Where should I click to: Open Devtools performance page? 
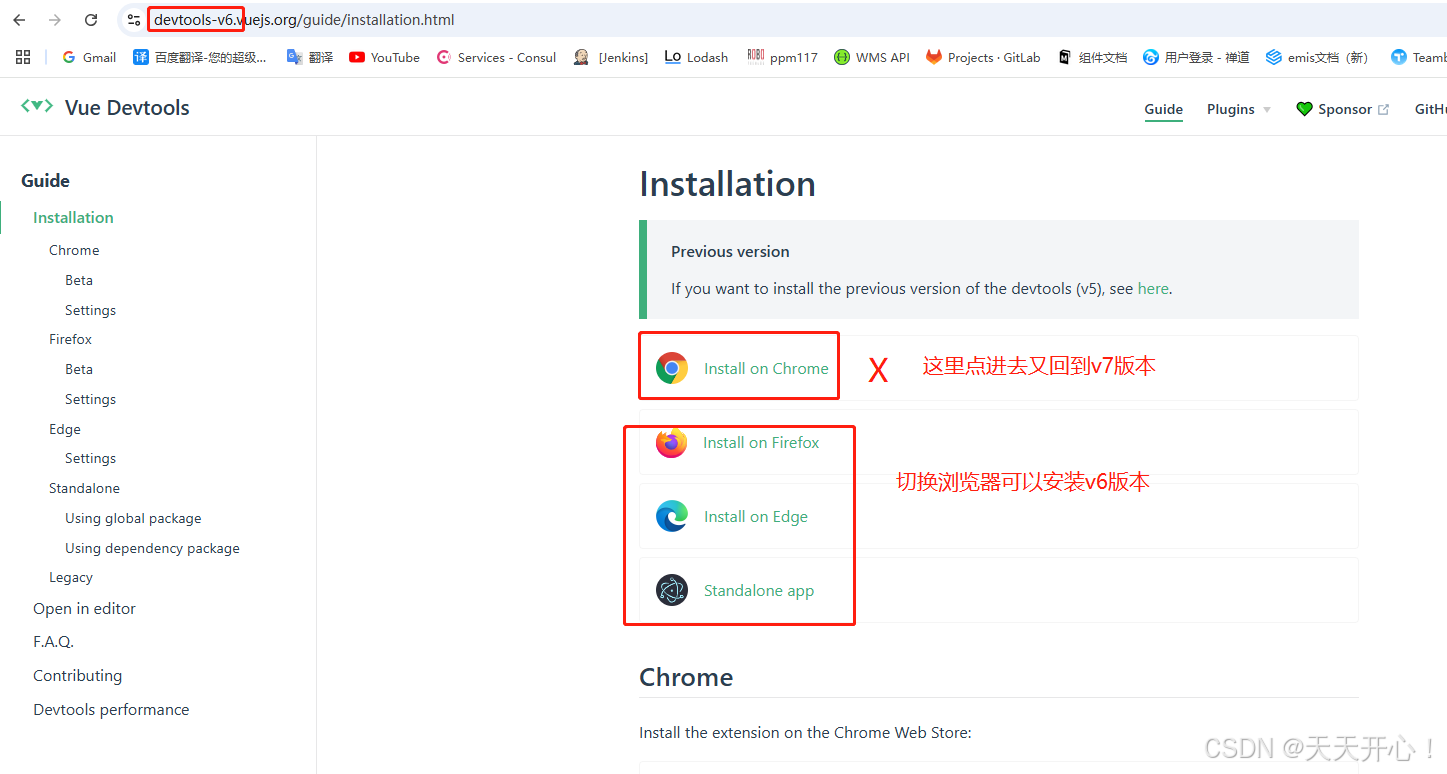pyautogui.click(x=111, y=709)
